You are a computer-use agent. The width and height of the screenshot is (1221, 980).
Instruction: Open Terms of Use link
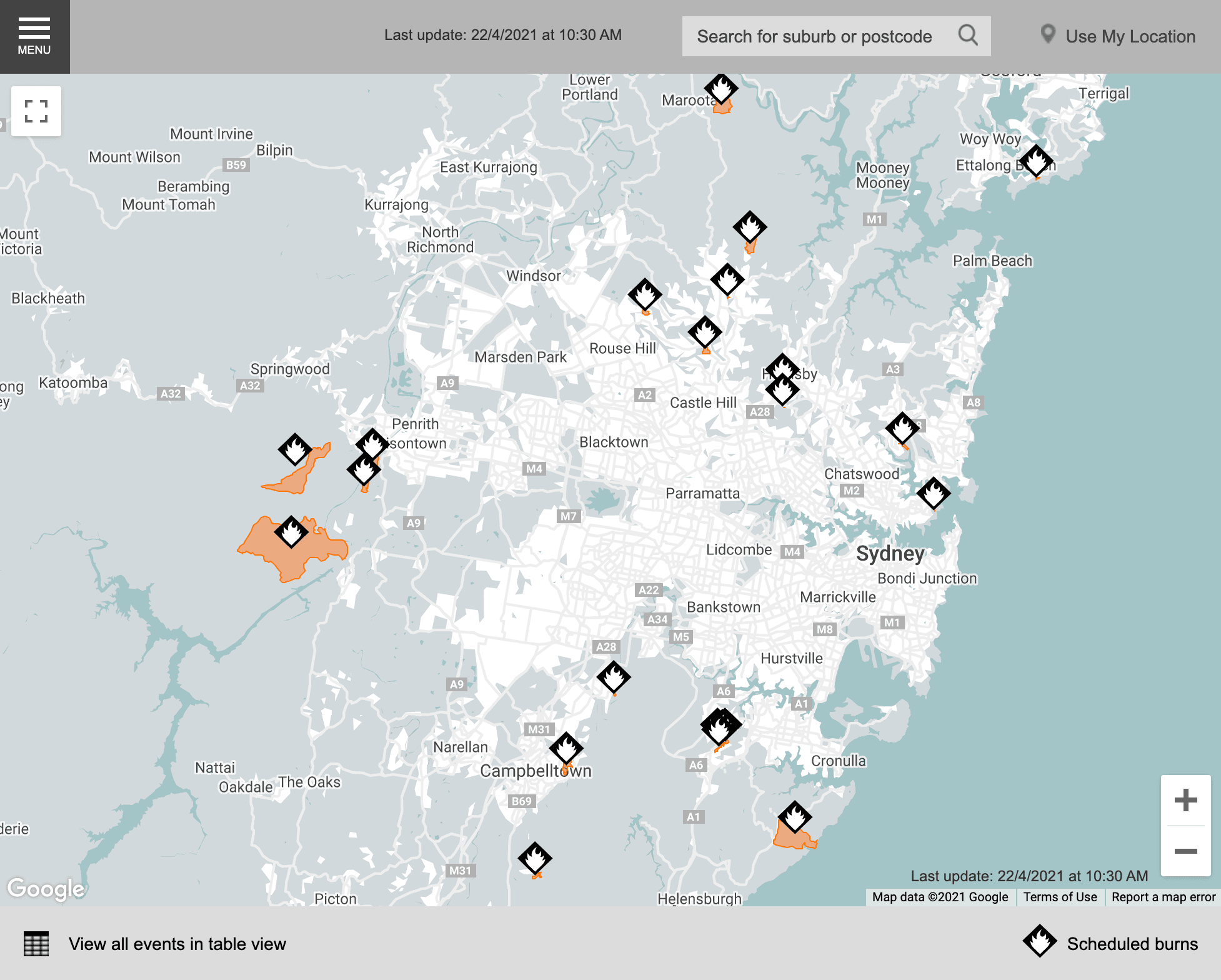(1060, 897)
